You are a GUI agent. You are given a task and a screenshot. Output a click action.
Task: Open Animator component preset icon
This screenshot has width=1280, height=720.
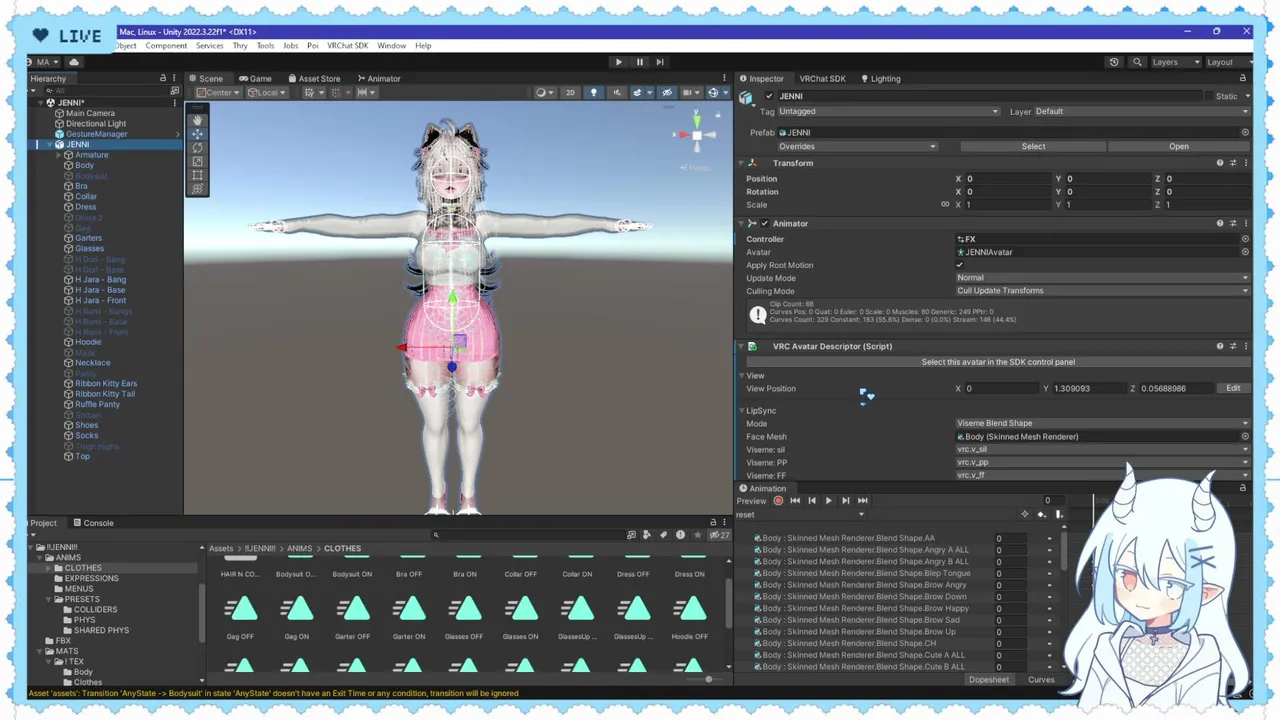tap(1232, 223)
